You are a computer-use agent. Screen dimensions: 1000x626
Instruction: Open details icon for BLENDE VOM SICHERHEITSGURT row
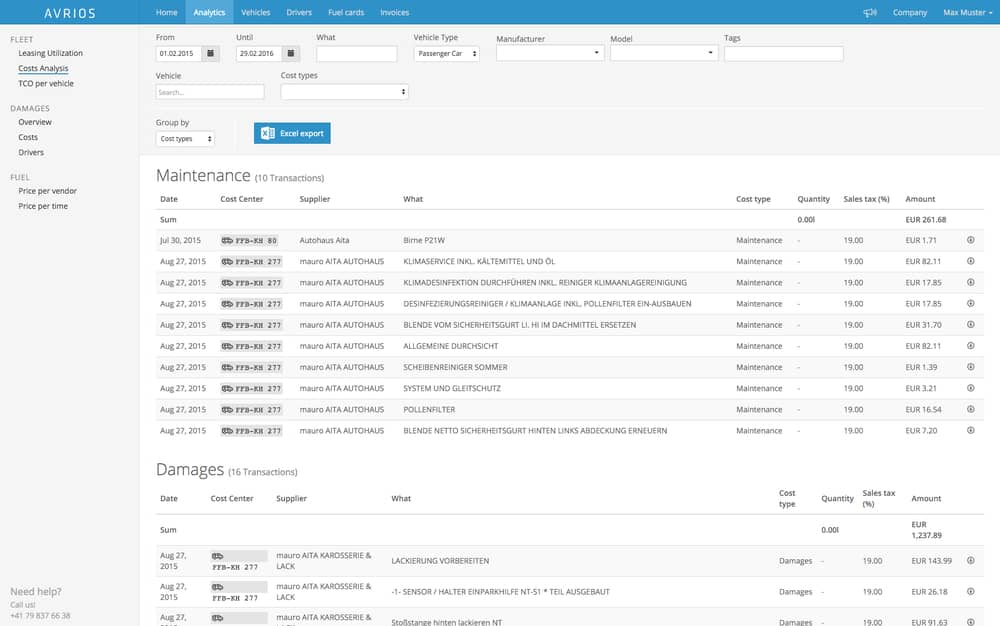pyautogui.click(x=971, y=324)
